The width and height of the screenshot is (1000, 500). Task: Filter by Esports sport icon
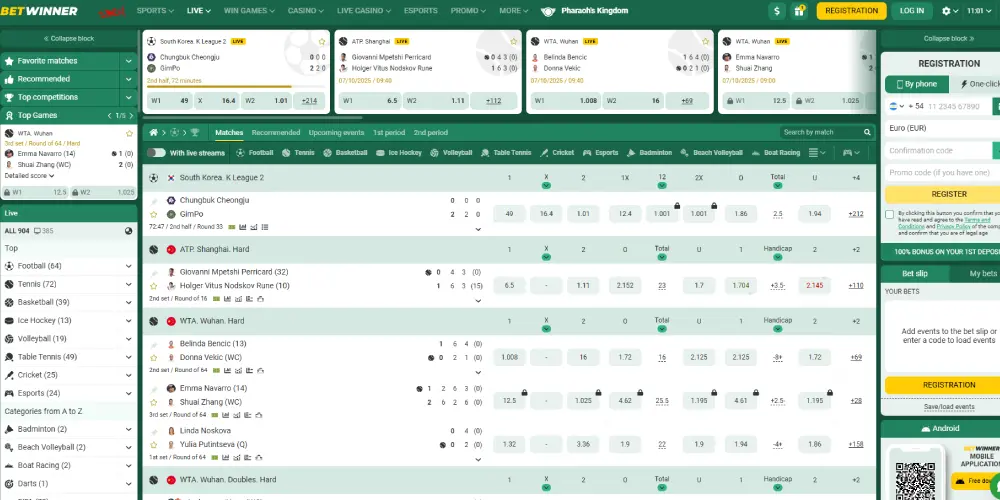point(587,153)
